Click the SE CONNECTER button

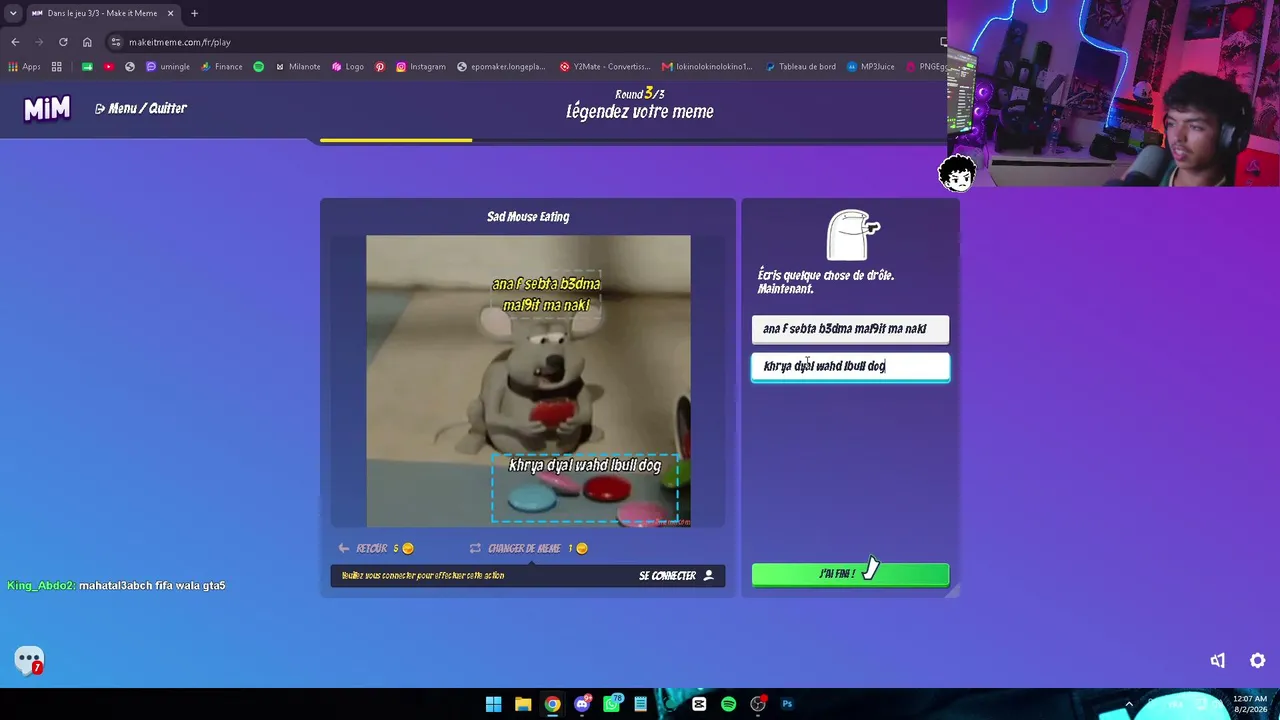click(676, 575)
